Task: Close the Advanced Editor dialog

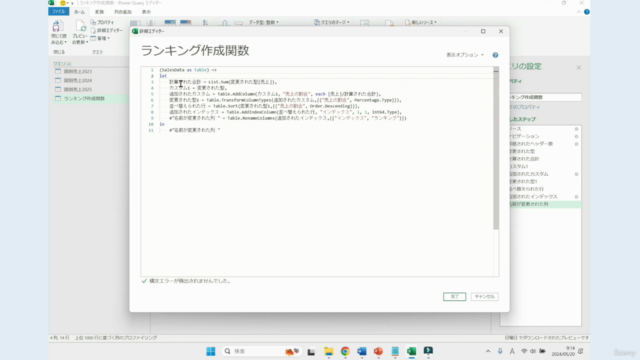Action: (x=501, y=31)
